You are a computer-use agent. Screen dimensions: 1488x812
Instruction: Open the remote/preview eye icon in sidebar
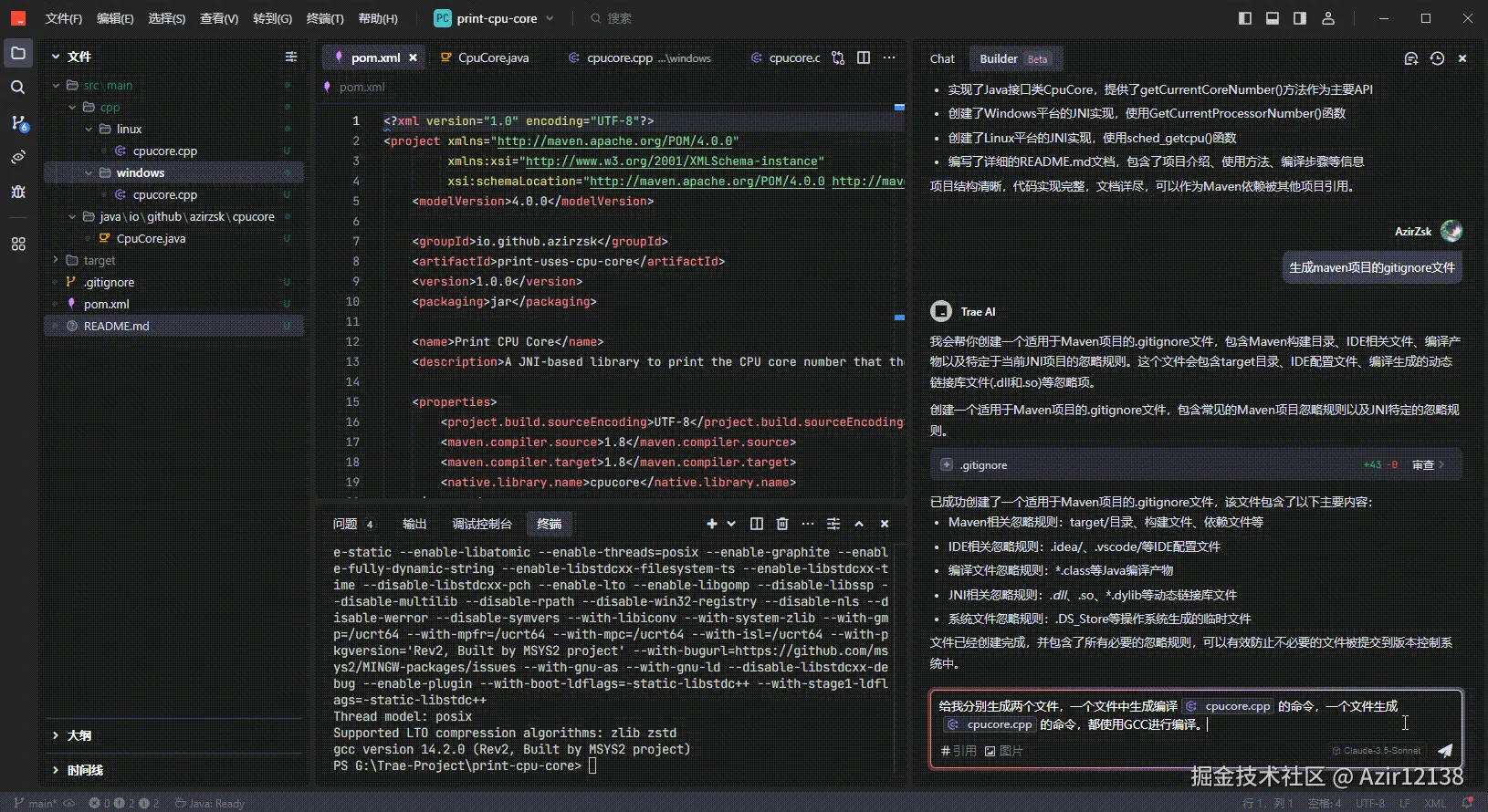(x=17, y=157)
